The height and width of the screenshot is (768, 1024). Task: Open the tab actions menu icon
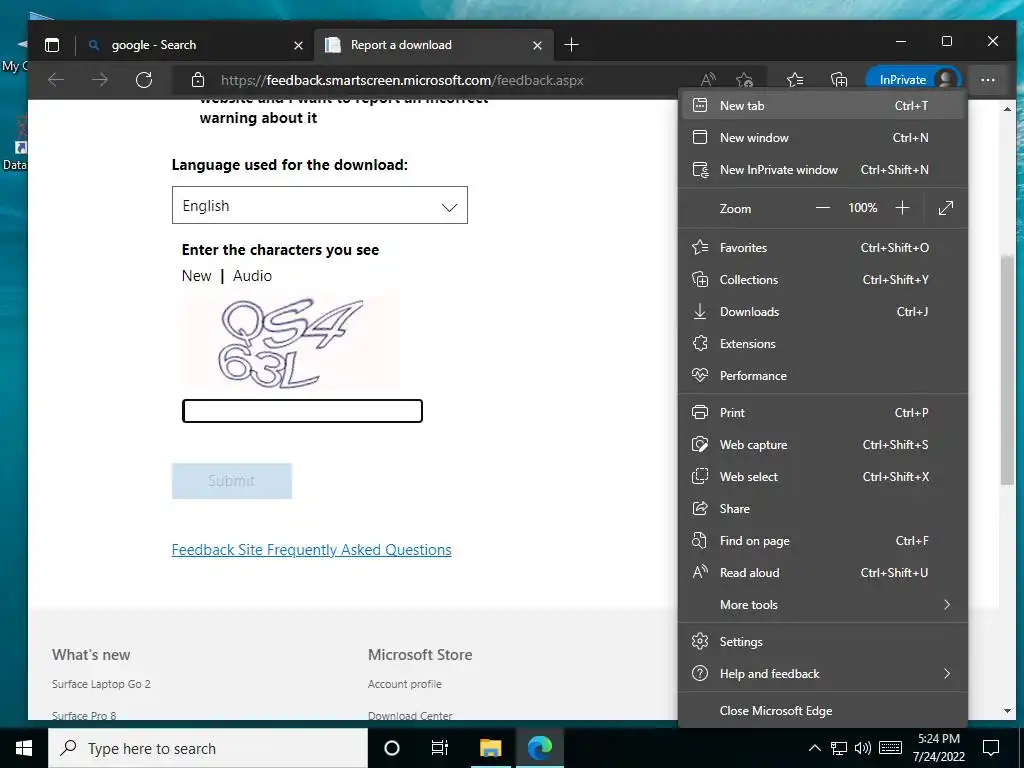click(x=52, y=45)
